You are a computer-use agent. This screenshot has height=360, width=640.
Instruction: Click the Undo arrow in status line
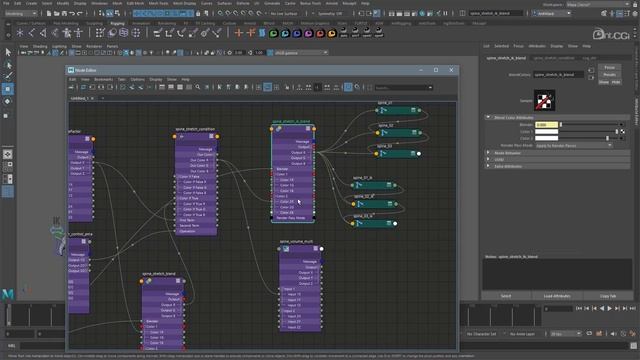coord(72,13)
